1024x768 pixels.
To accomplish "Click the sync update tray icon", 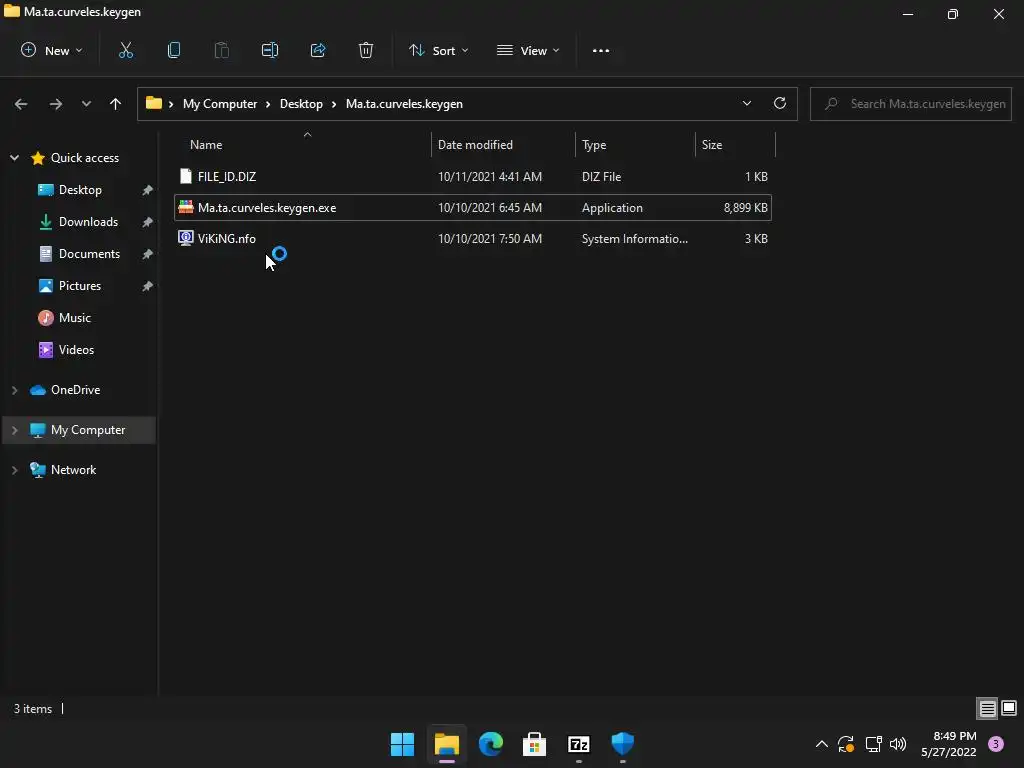I will coord(846,744).
